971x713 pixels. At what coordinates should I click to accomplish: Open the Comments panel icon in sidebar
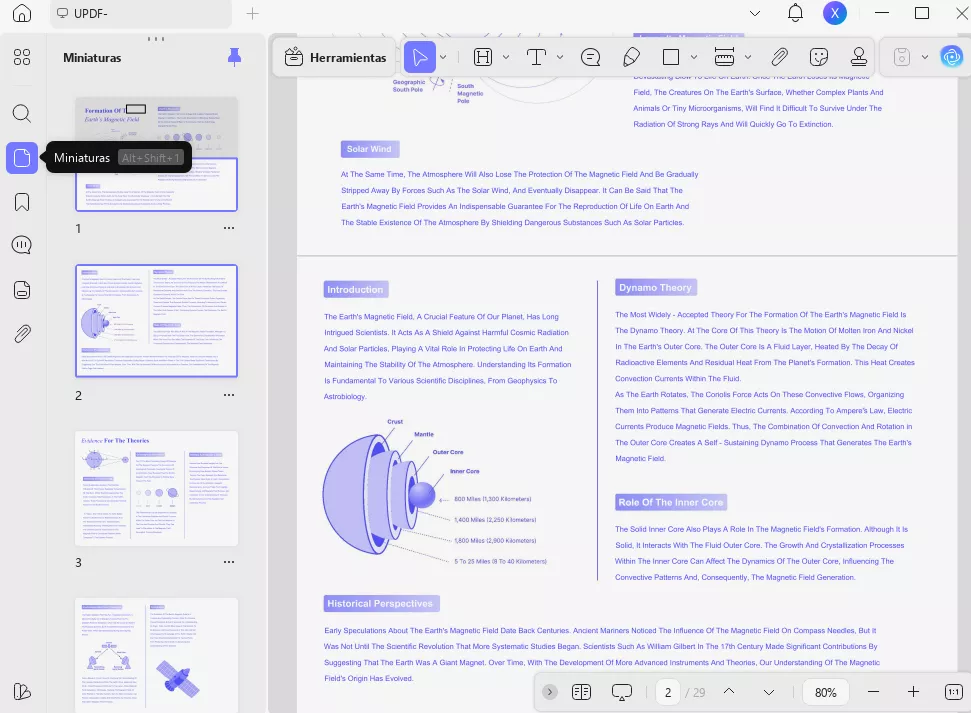tap(22, 245)
